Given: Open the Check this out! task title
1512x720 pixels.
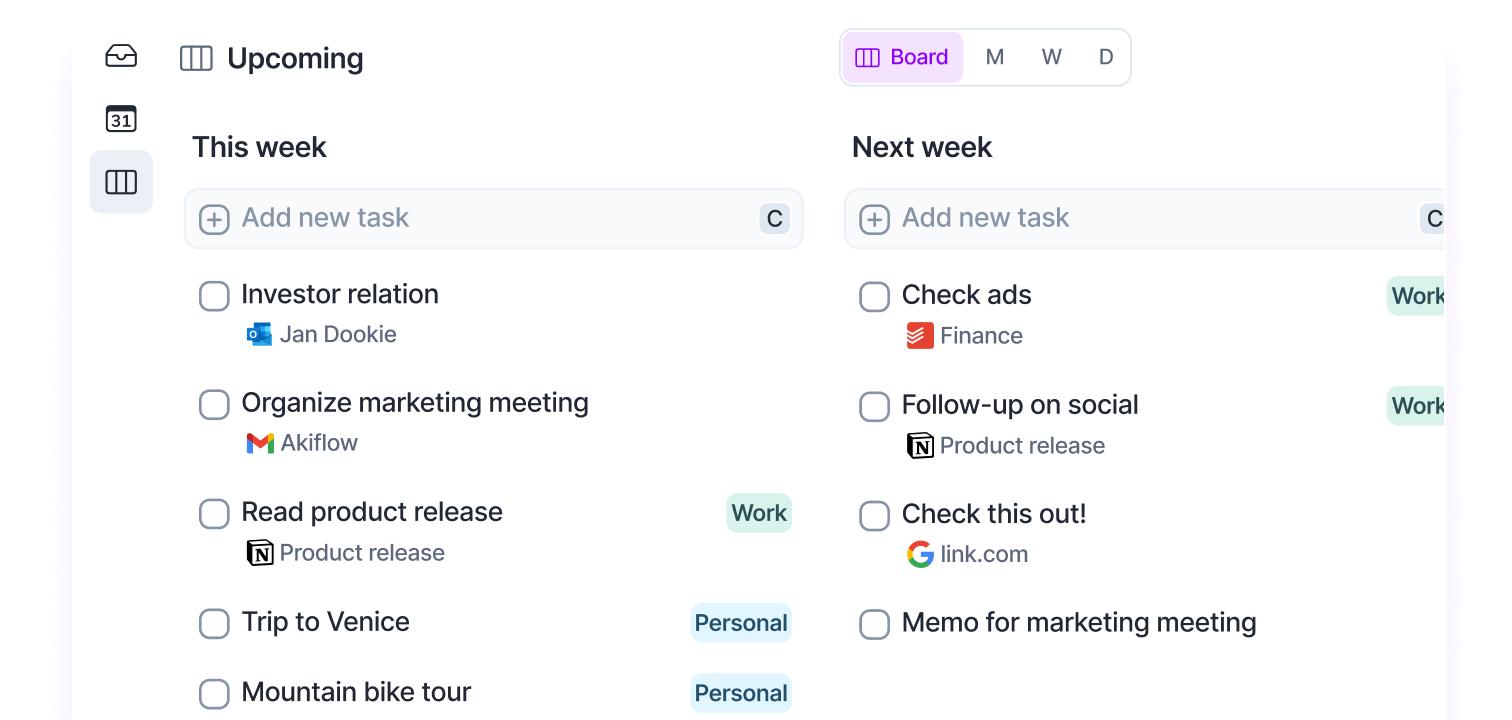Looking at the screenshot, I should 994,514.
